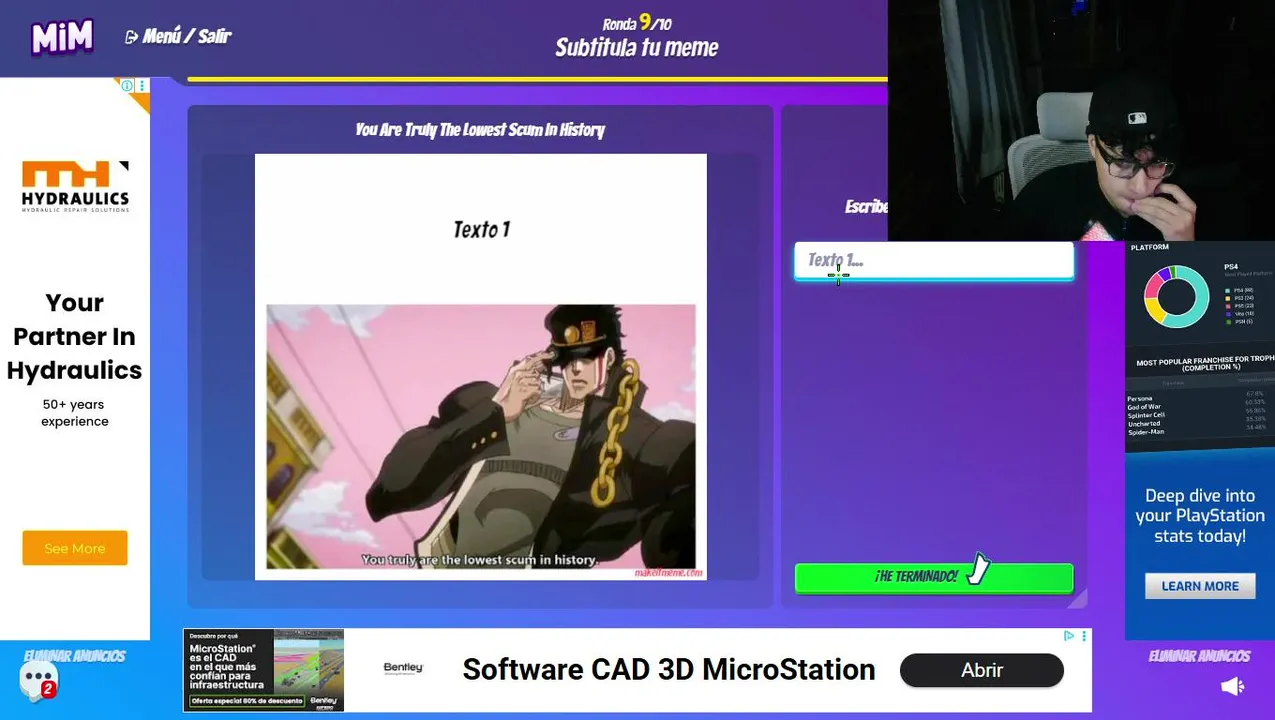
Task: Click the 50+ years experience text
Action: (75, 413)
